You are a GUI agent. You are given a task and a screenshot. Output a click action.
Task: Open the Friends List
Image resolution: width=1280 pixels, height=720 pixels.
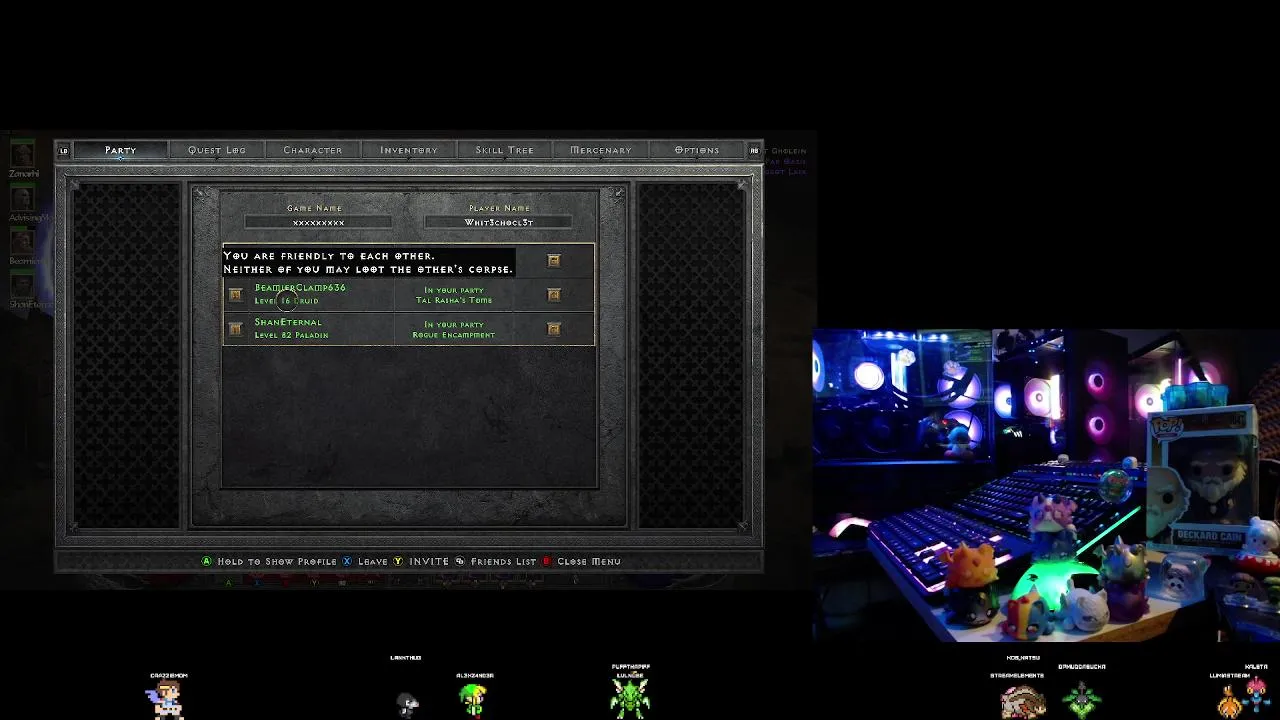[x=503, y=561]
